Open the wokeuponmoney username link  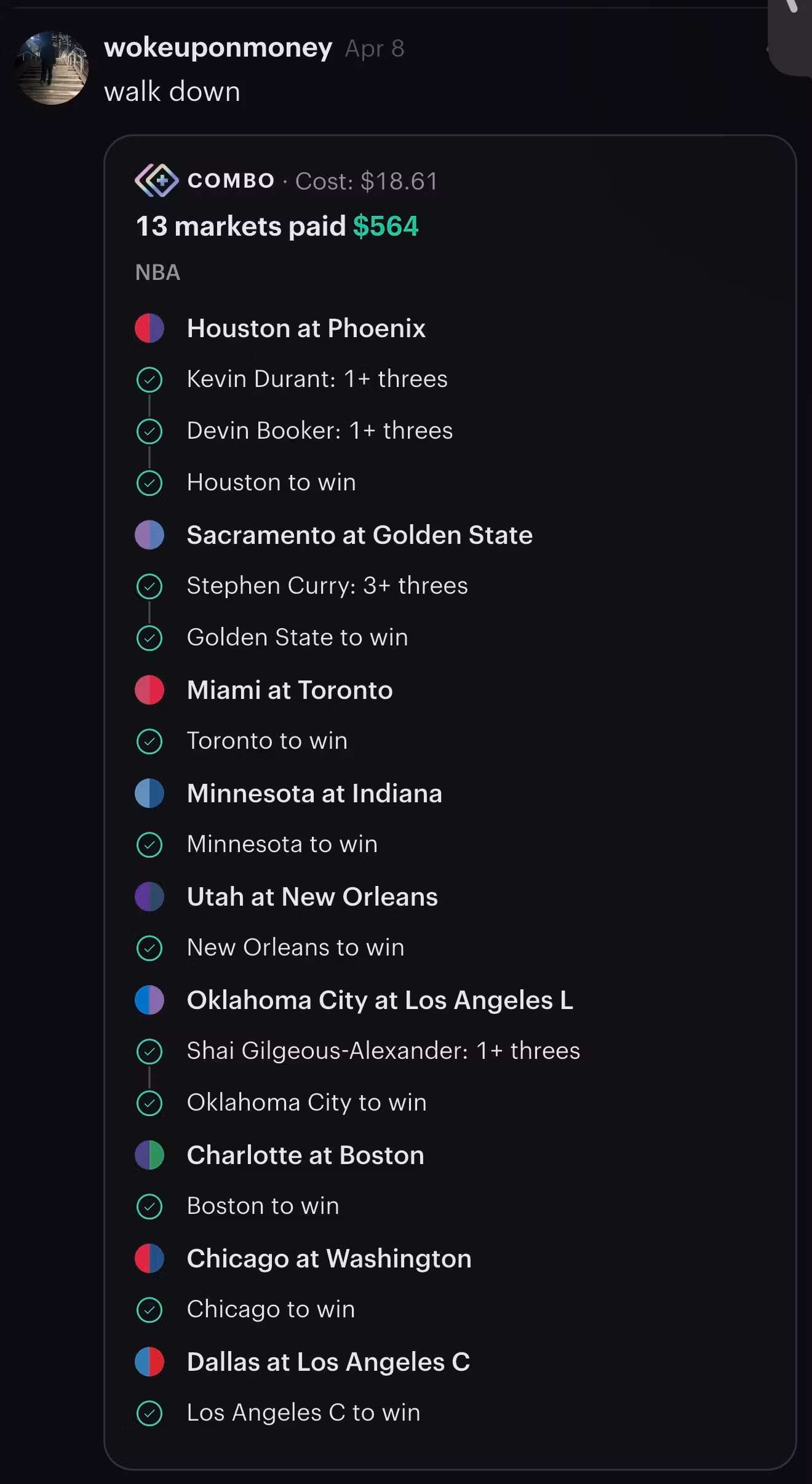(218, 47)
